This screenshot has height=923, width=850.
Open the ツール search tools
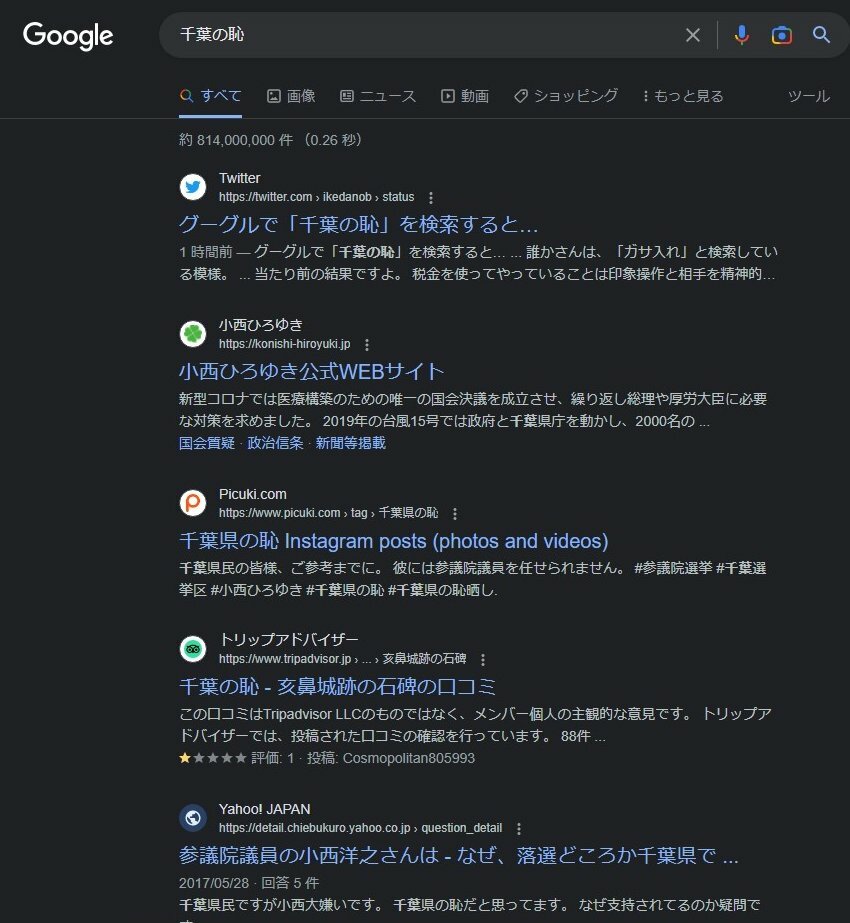[x=809, y=96]
